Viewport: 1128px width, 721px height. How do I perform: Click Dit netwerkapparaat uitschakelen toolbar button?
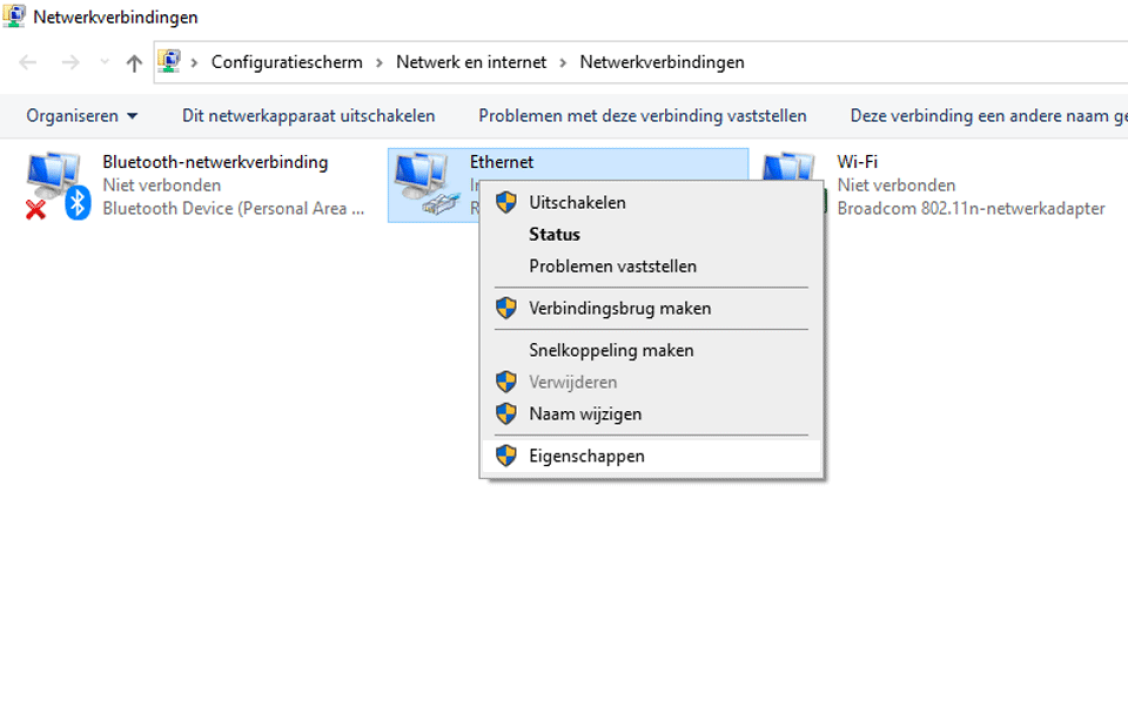pyautogui.click(x=308, y=116)
